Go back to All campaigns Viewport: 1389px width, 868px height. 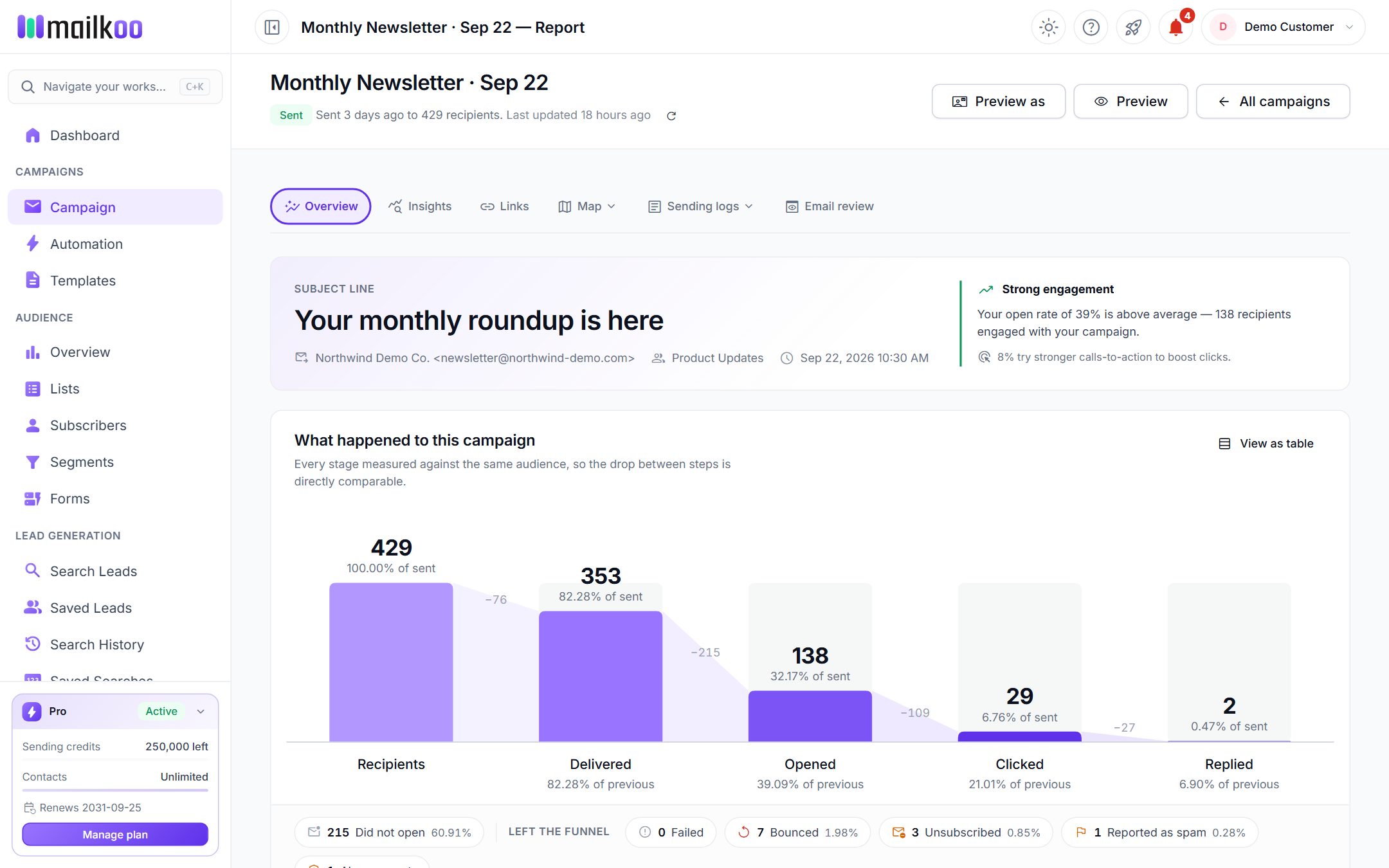tap(1273, 102)
